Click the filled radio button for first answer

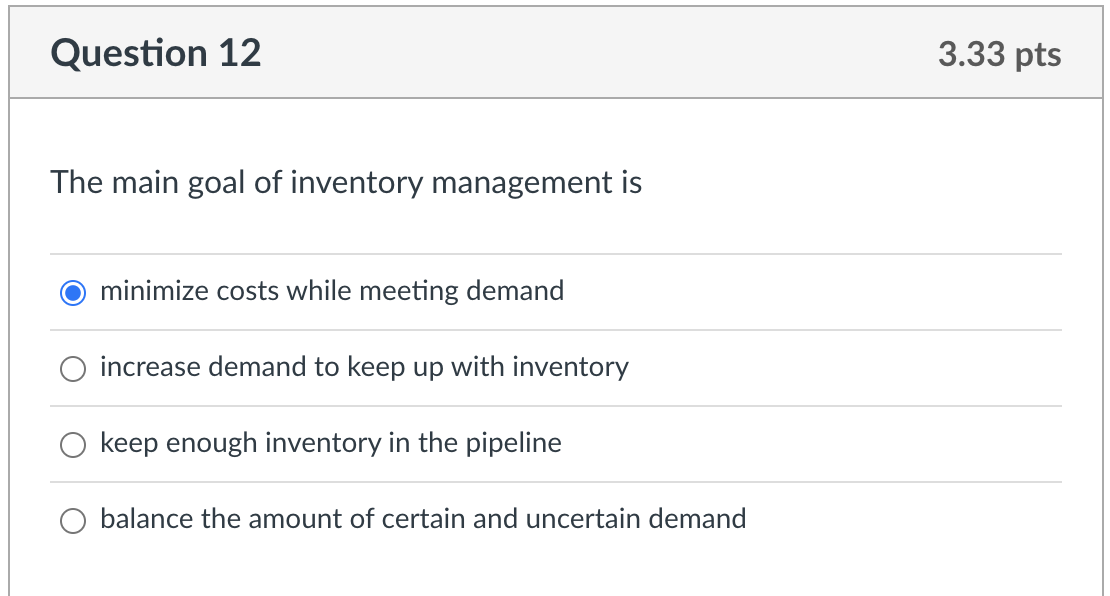click(x=72, y=292)
